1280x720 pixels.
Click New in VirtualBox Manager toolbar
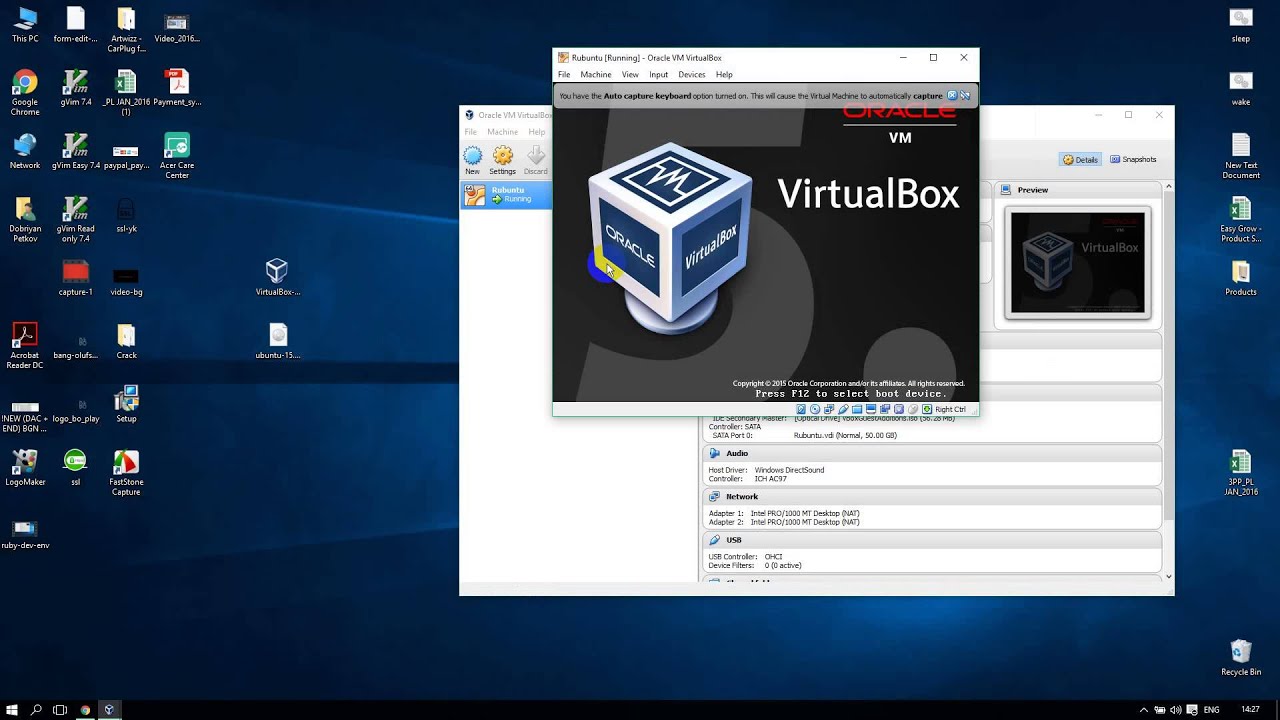click(472, 160)
